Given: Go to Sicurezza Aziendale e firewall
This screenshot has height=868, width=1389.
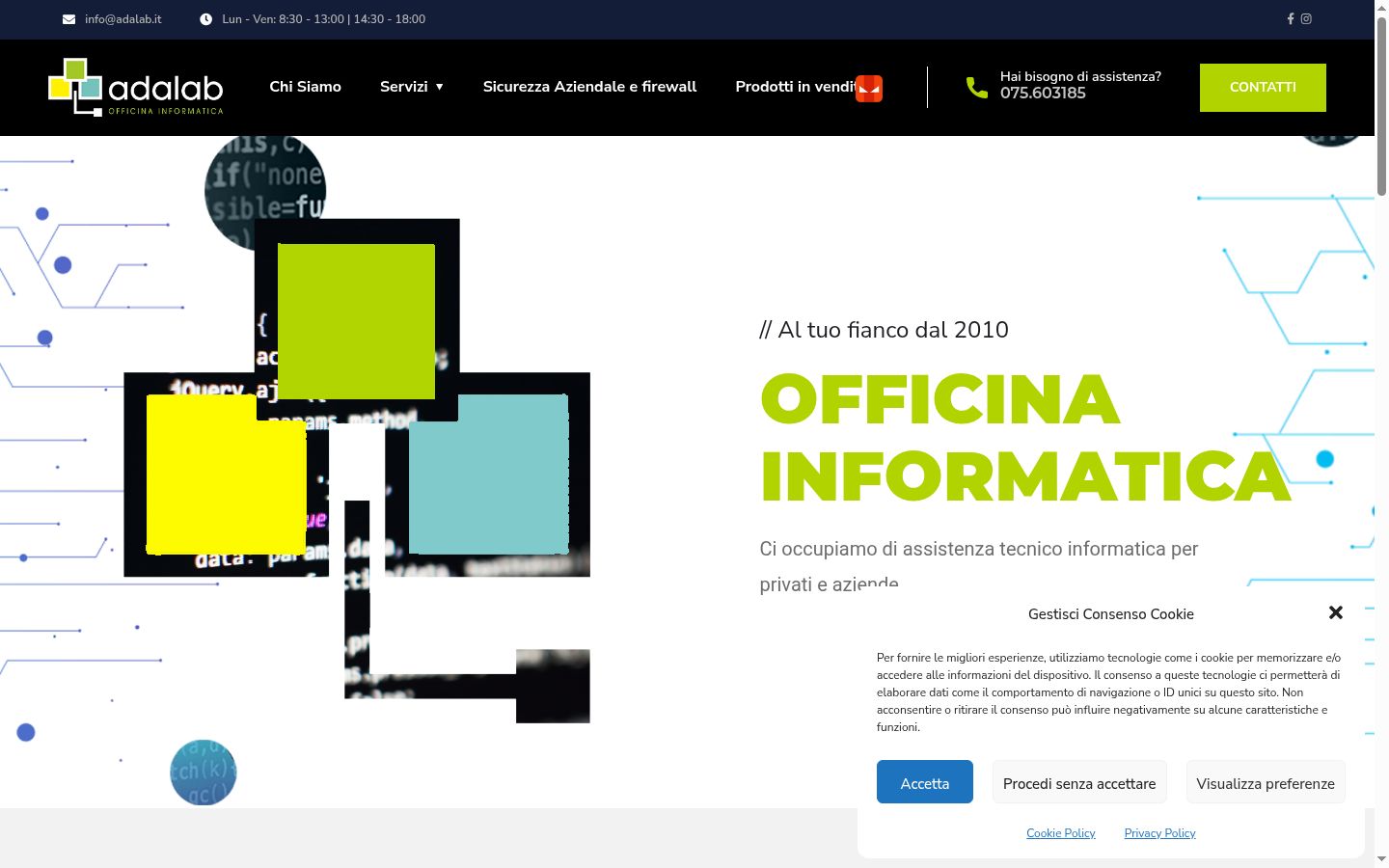Looking at the screenshot, I should (x=589, y=87).
